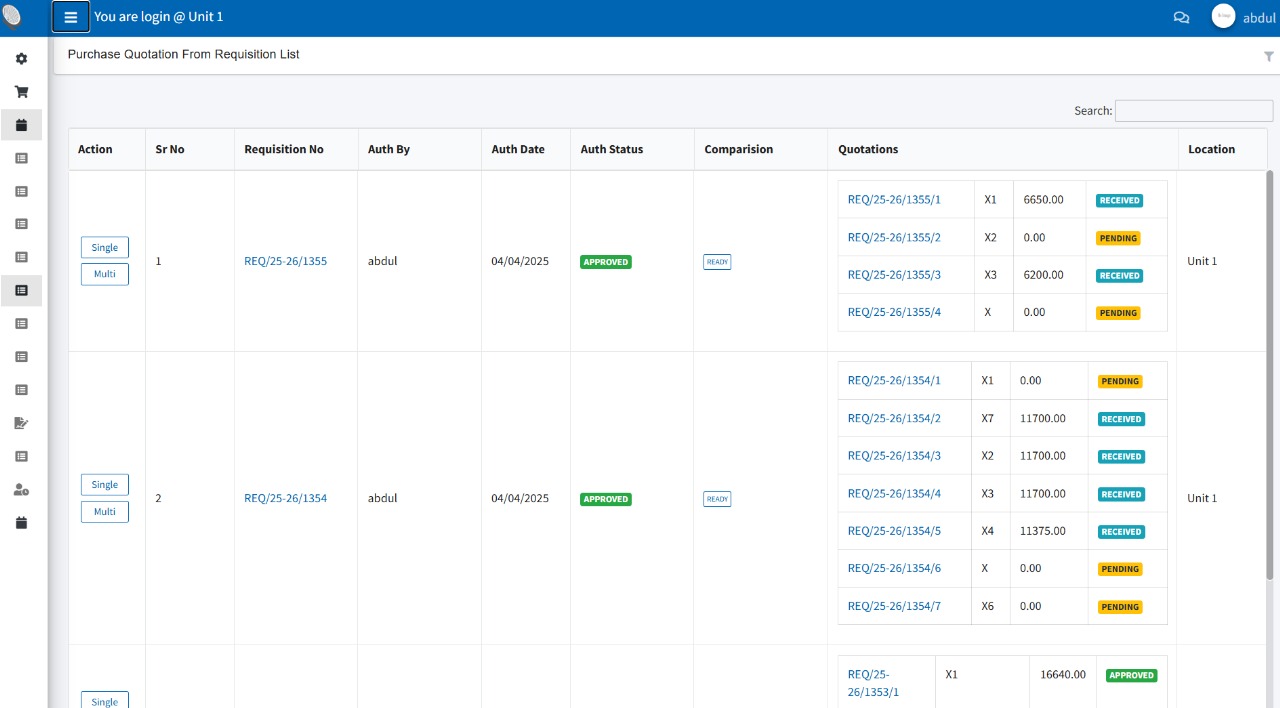Open quotation REQ/25-26/1354/6
The height and width of the screenshot is (708, 1280).
pyautogui.click(x=894, y=568)
